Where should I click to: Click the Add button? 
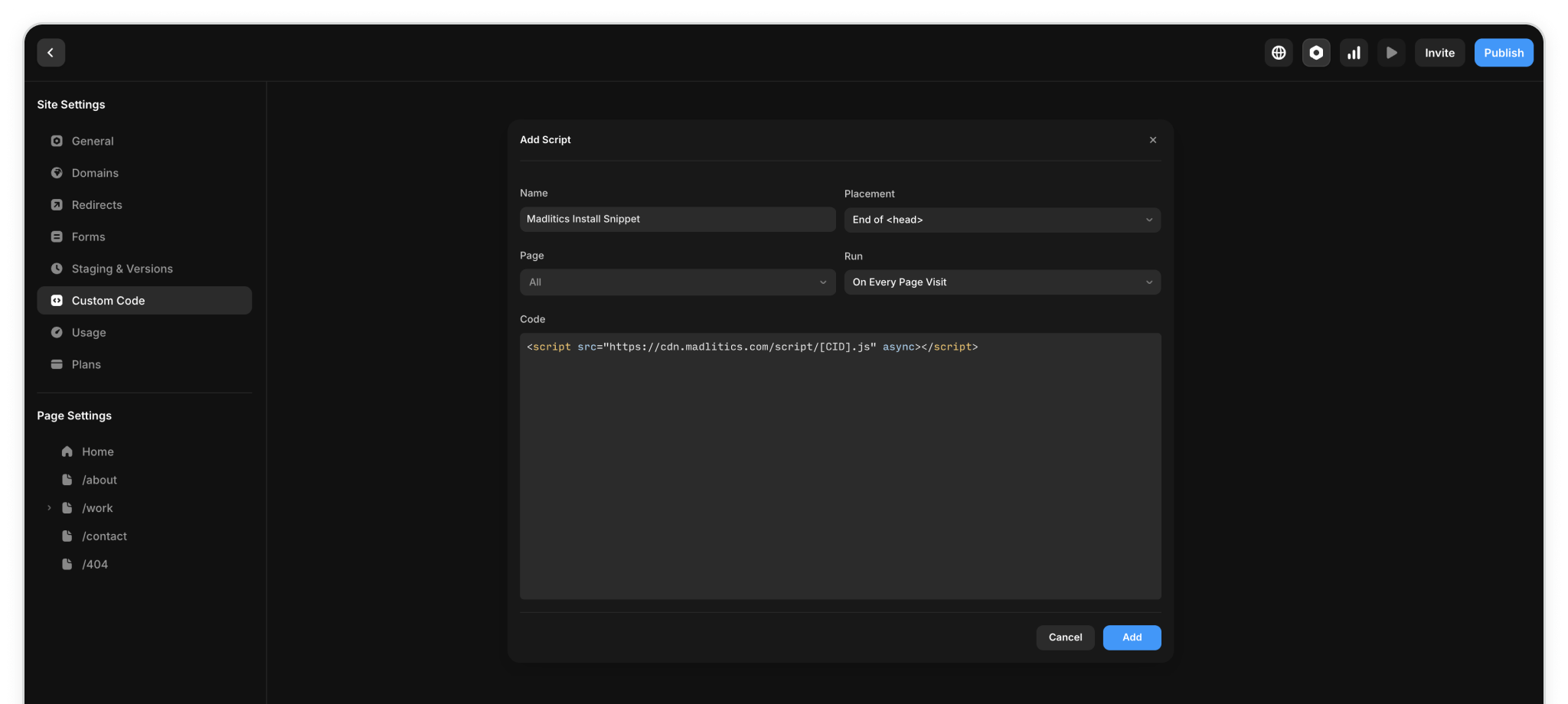point(1132,637)
